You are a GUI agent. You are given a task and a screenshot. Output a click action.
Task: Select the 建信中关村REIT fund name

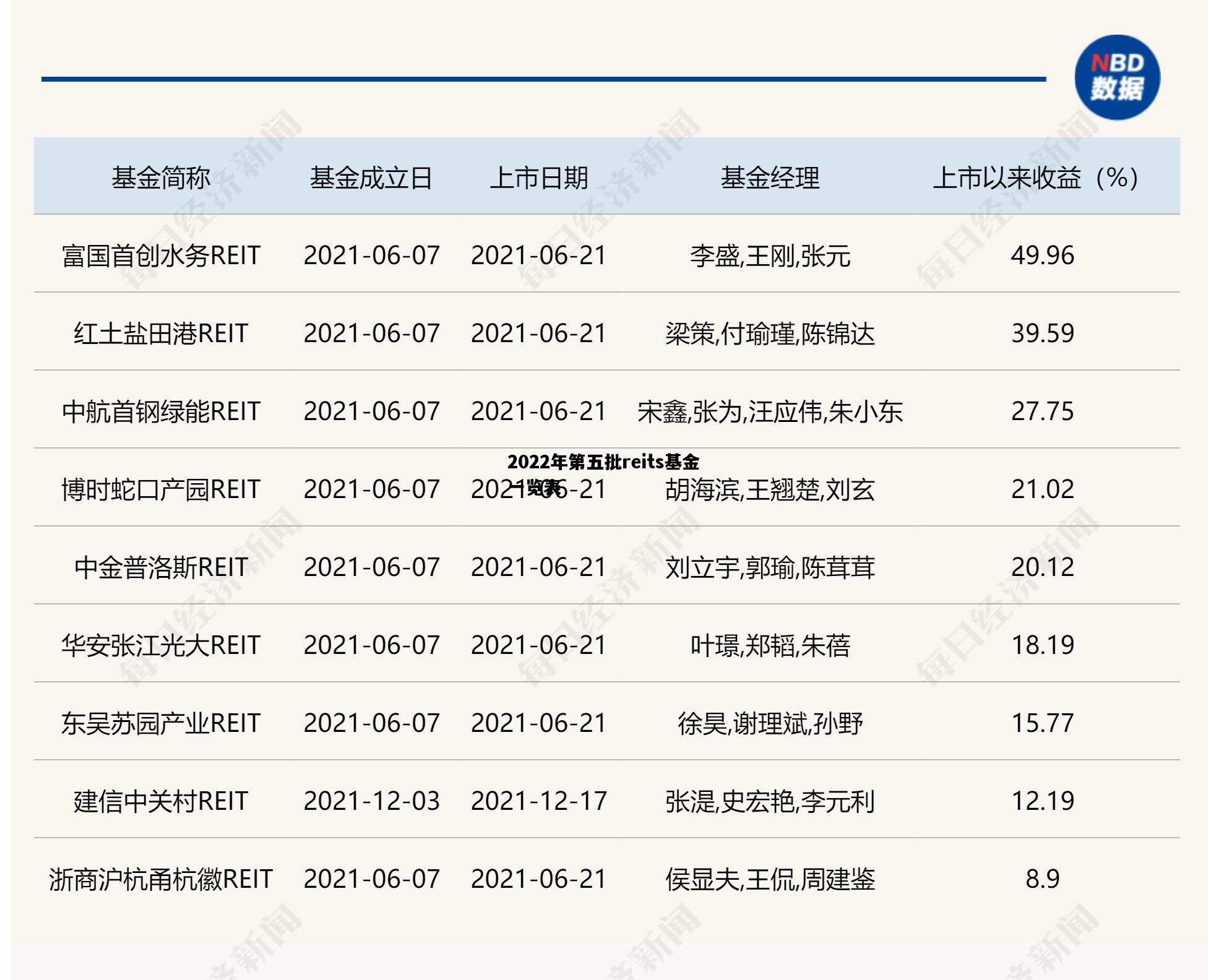tap(161, 801)
